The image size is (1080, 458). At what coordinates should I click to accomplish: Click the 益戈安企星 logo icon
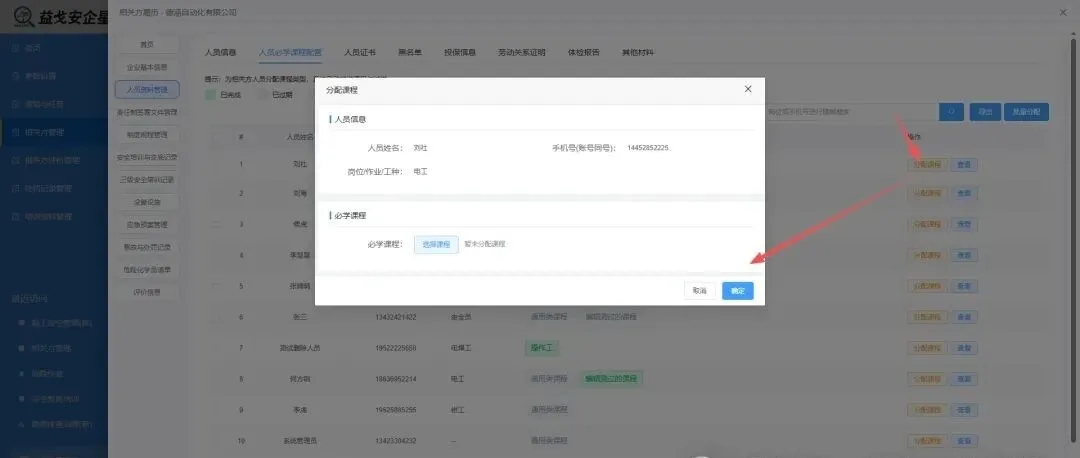point(25,16)
